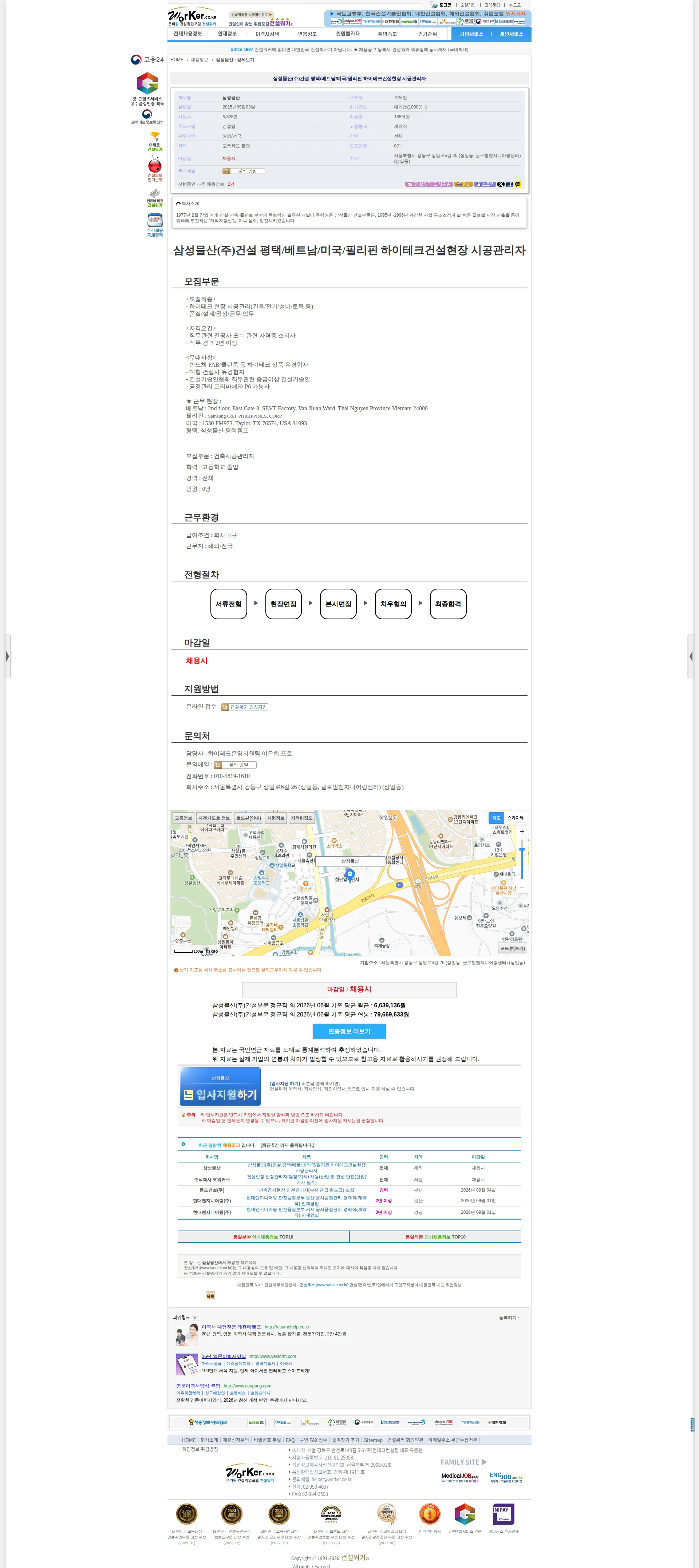Expand the left side panel arrow handle
699x1568 pixels.
pyautogui.click(x=7, y=656)
